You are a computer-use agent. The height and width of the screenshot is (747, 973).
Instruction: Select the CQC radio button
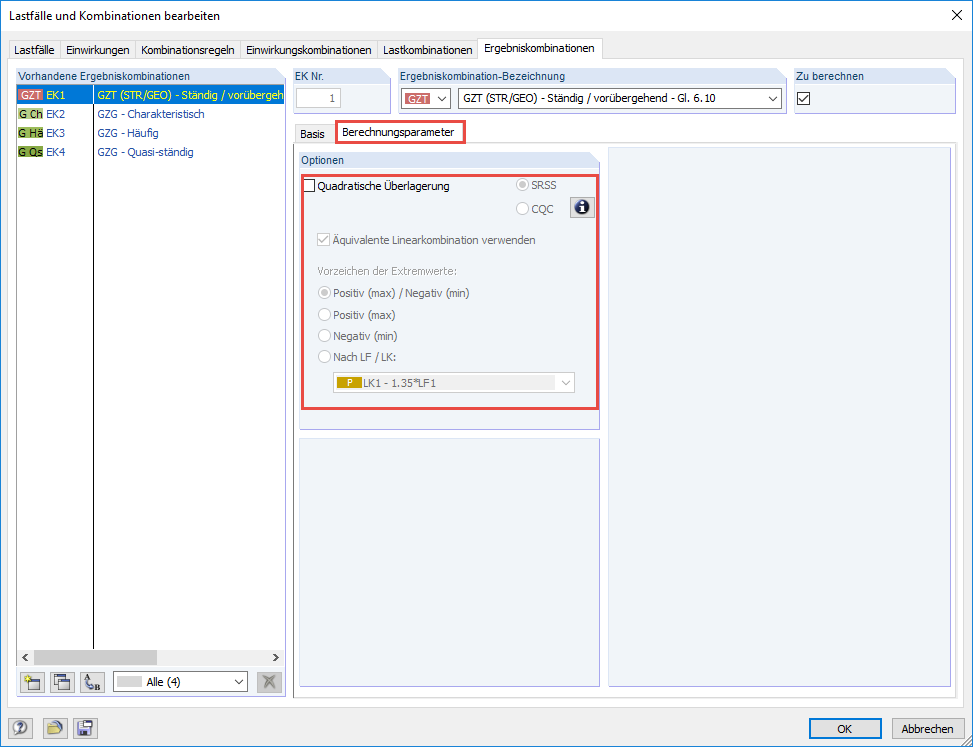(x=522, y=209)
